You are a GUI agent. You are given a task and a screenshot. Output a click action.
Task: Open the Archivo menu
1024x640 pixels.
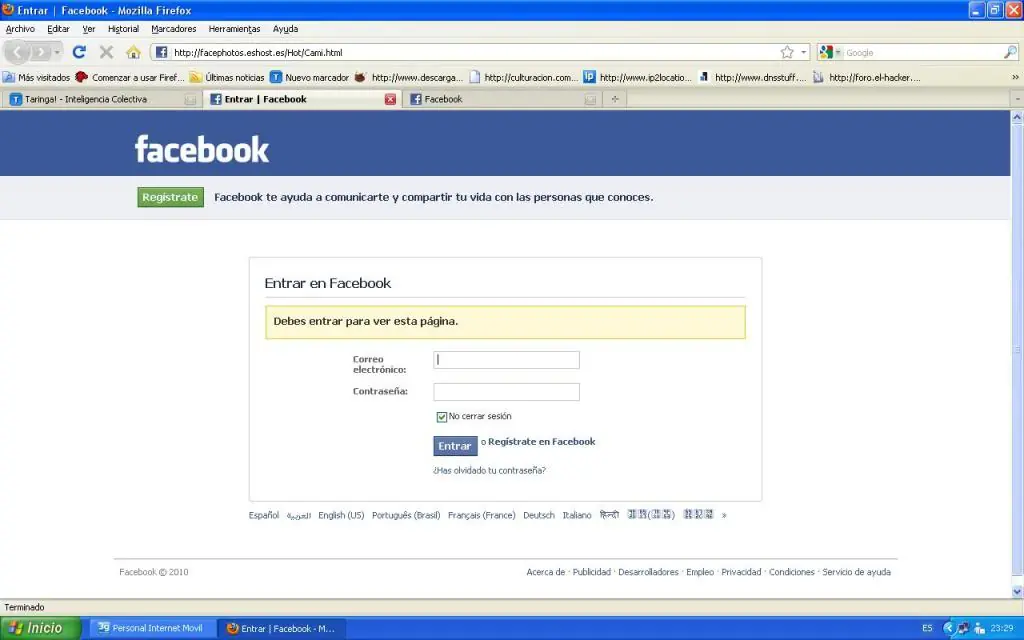(x=20, y=29)
